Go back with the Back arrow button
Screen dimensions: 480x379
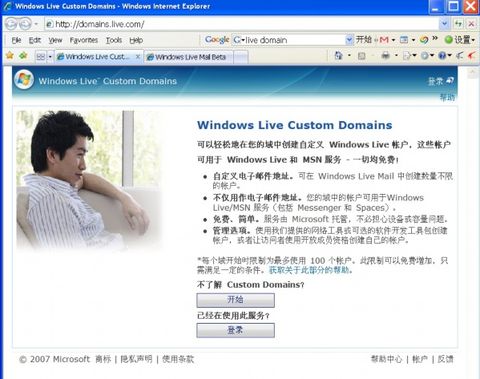pos(11,24)
